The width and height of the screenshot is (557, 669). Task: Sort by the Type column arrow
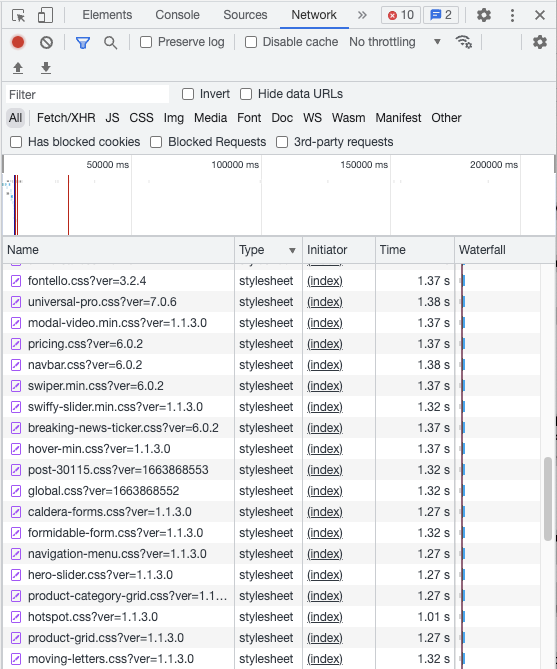(x=292, y=250)
